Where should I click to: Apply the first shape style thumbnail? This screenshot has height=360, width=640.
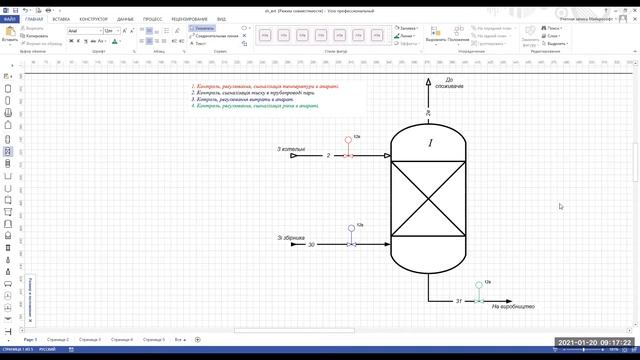[265, 36]
